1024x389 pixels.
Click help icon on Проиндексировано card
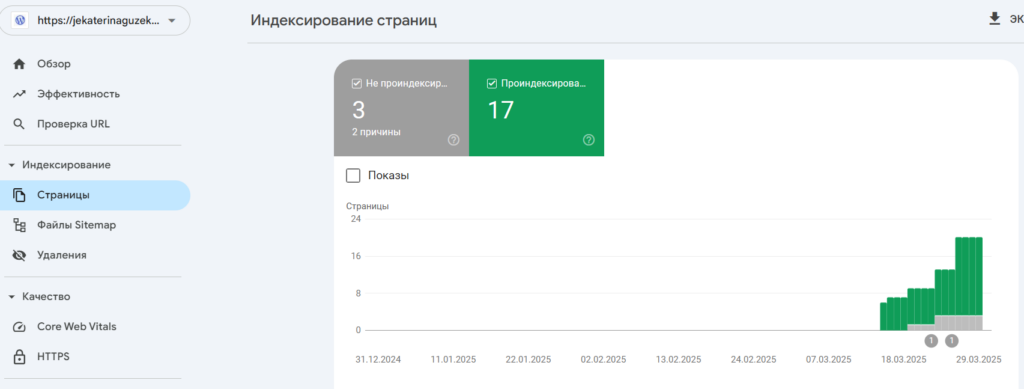[x=589, y=140]
